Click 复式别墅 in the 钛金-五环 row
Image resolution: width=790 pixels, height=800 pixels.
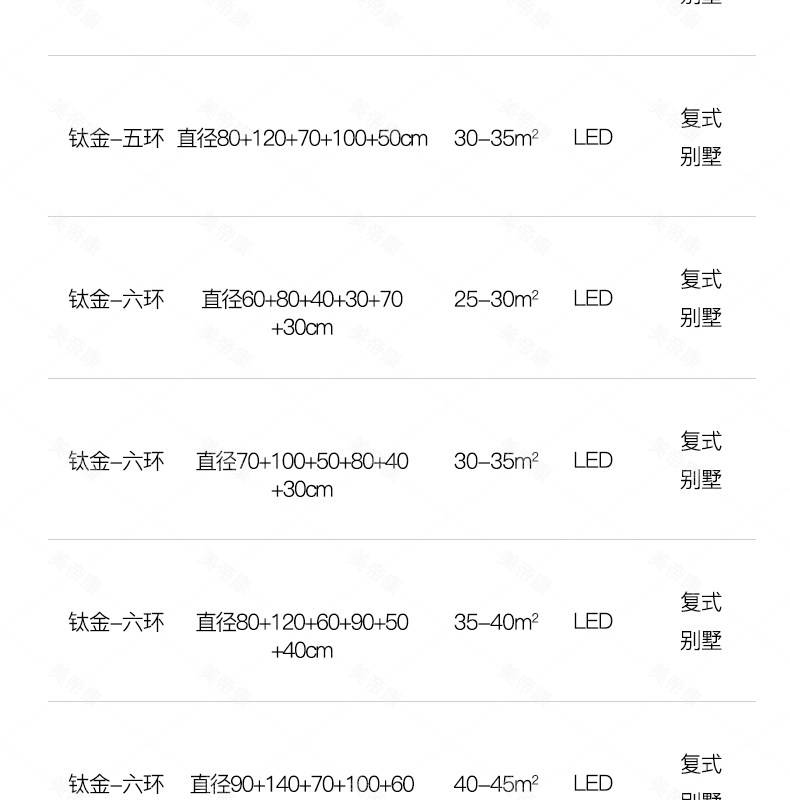click(x=700, y=137)
